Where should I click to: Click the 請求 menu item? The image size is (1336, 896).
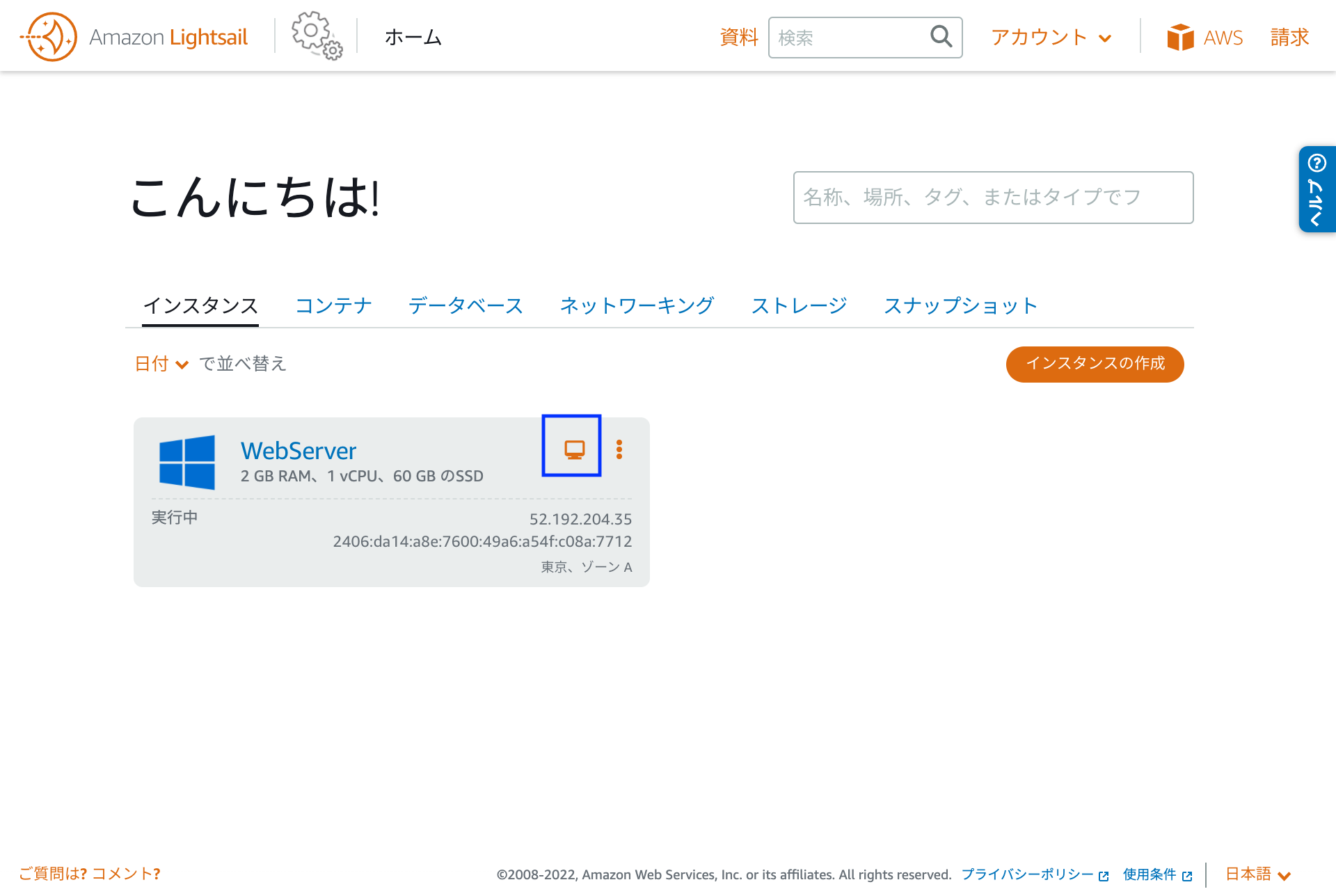[1289, 37]
